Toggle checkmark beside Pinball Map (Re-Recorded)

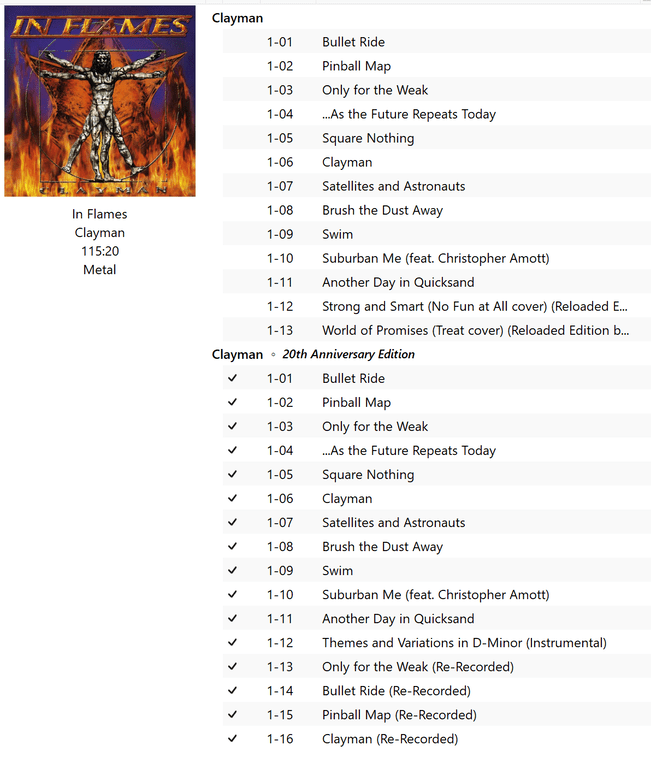point(233,715)
